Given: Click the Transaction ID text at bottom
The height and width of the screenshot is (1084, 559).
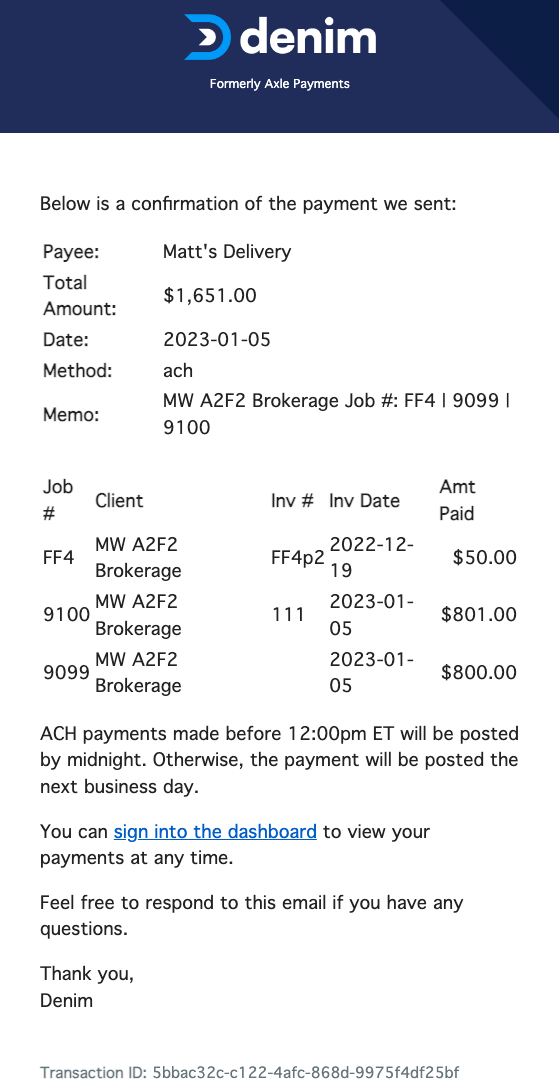Looking at the screenshot, I should click(x=249, y=1073).
